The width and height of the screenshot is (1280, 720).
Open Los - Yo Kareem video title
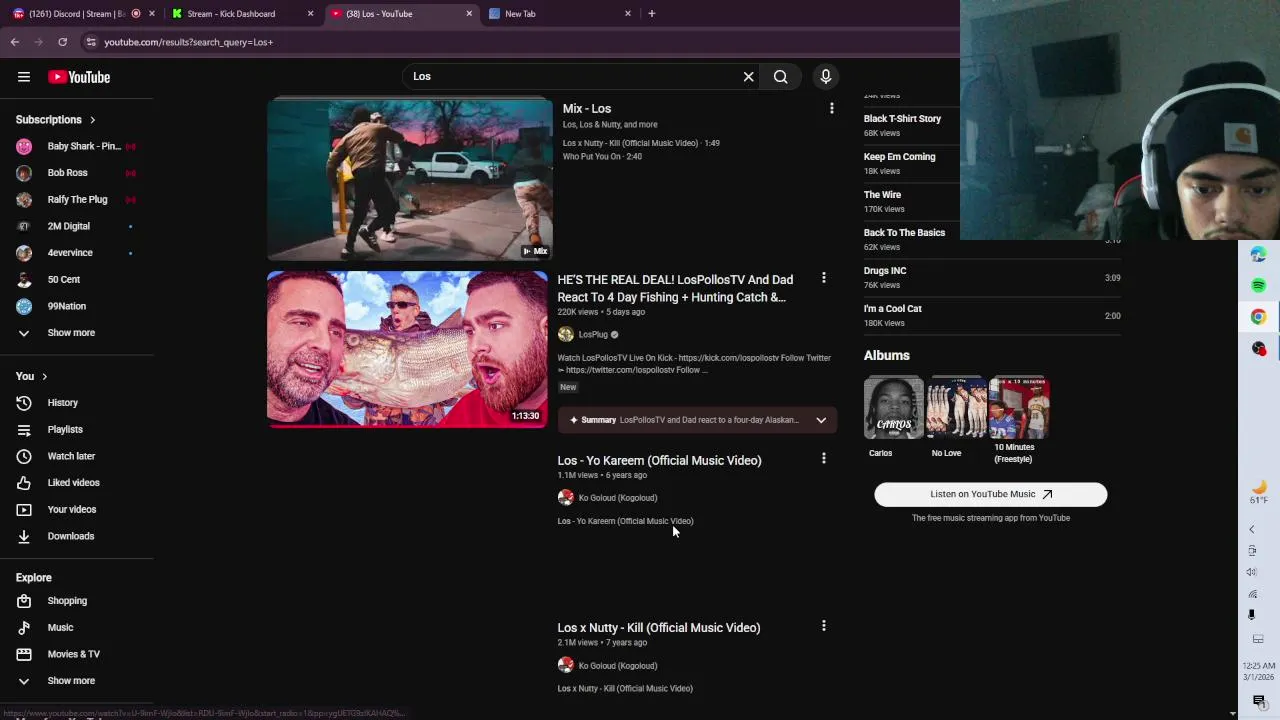pos(659,461)
